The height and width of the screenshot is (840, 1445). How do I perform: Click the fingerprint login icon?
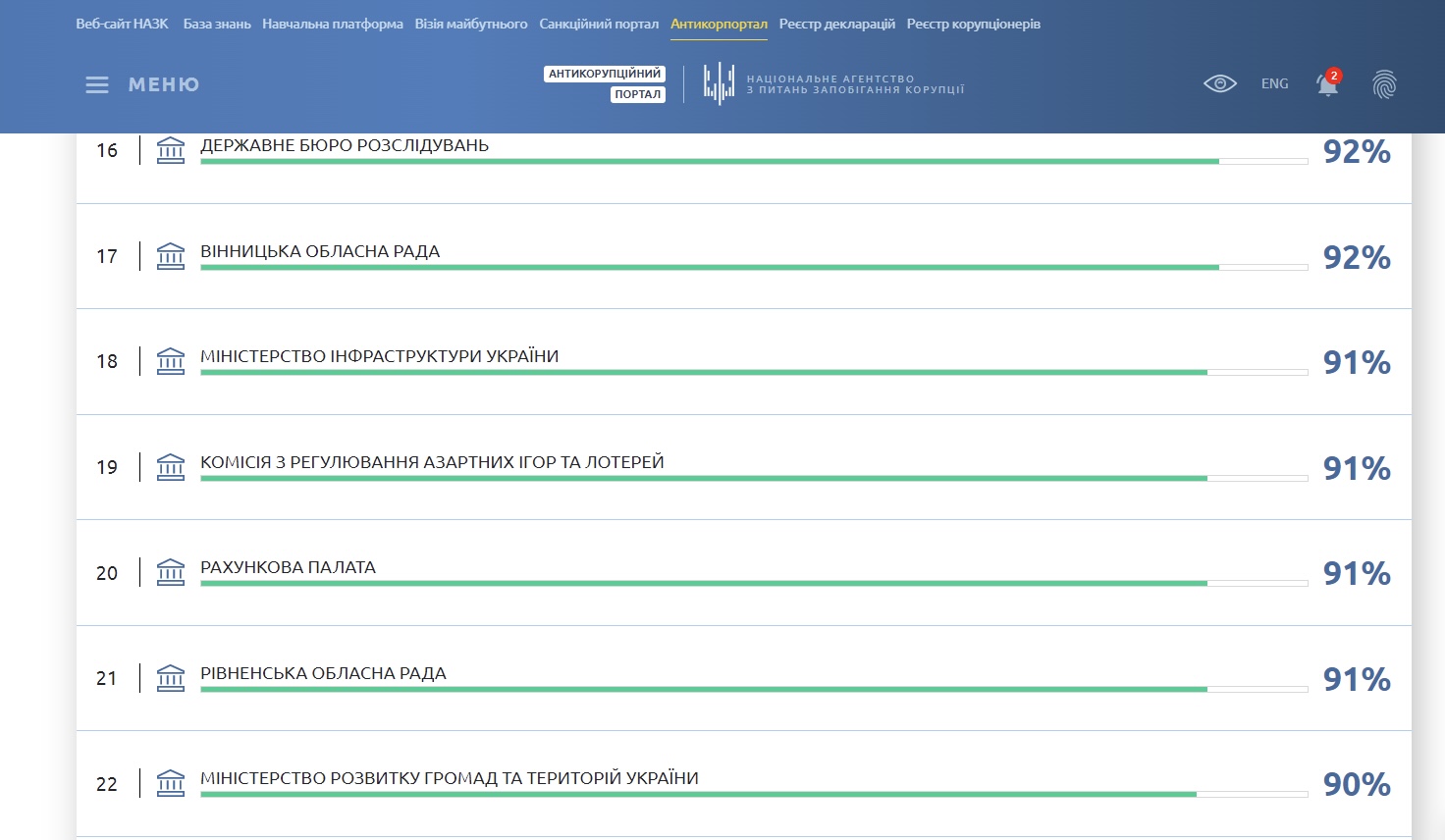click(x=1384, y=84)
